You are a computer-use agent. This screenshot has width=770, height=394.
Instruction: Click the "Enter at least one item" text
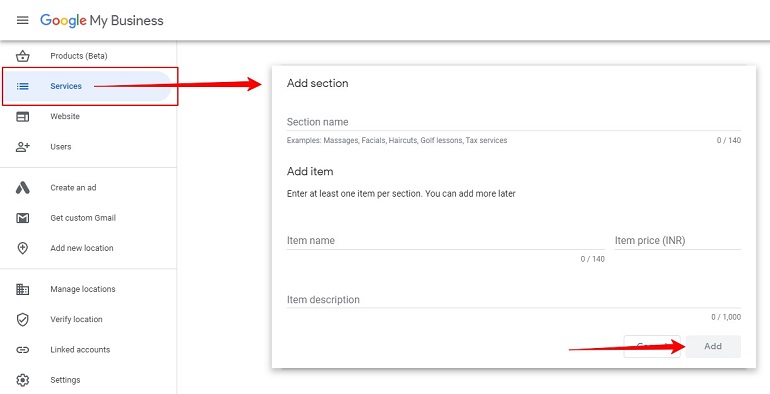point(401,194)
